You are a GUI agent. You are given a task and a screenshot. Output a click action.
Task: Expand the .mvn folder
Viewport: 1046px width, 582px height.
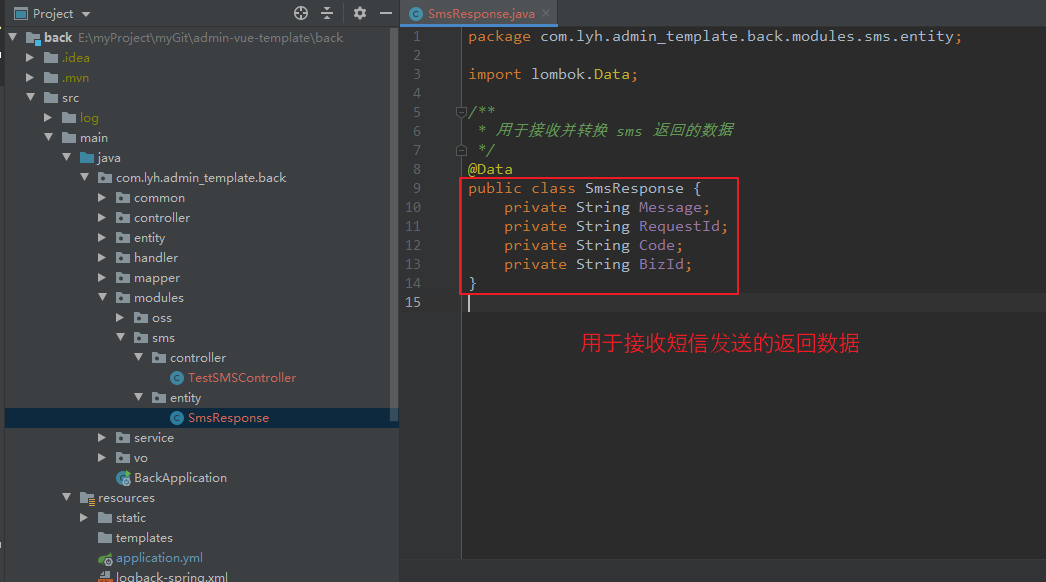click(30, 77)
